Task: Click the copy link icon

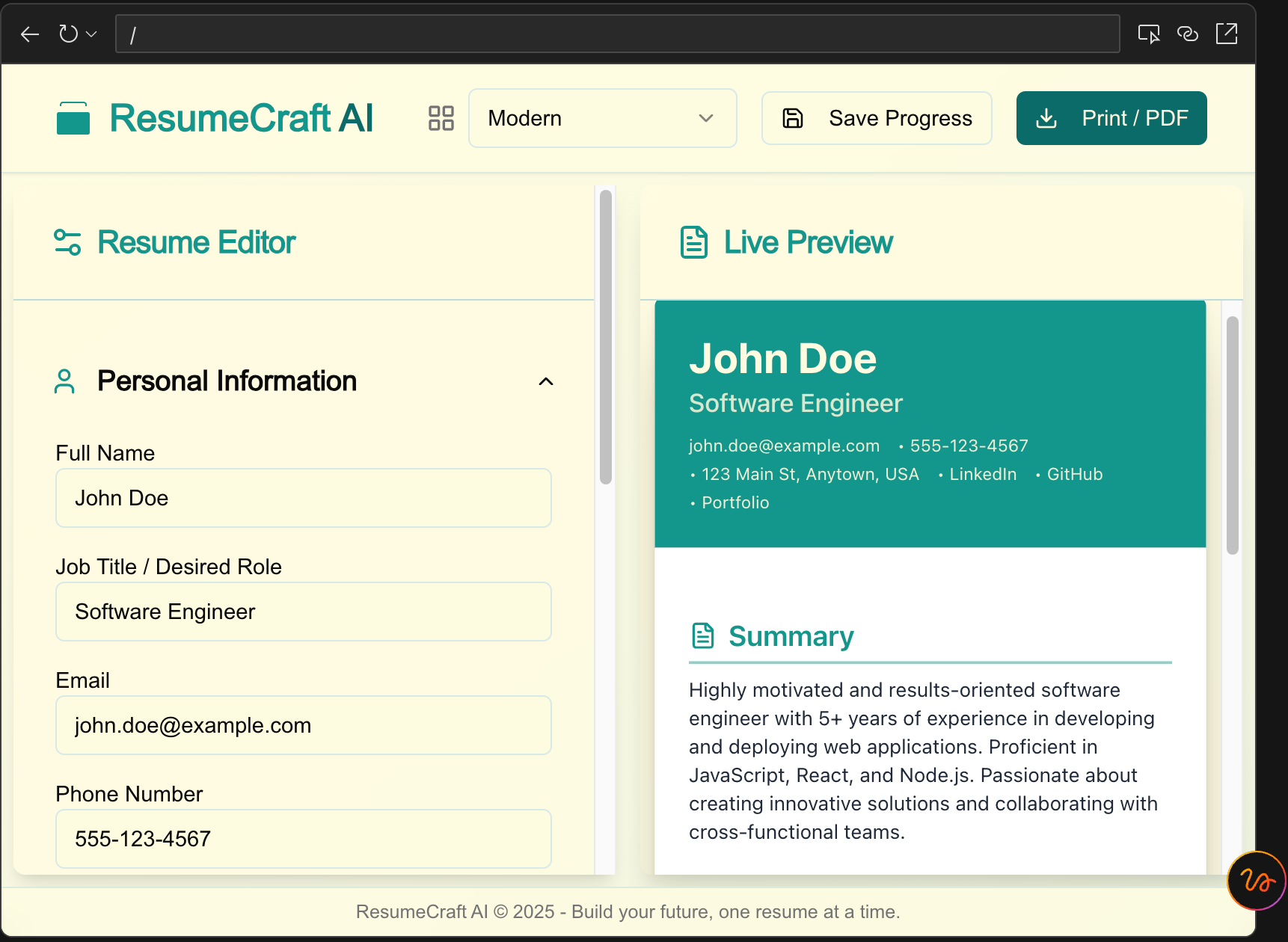Action: [x=1188, y=34]
